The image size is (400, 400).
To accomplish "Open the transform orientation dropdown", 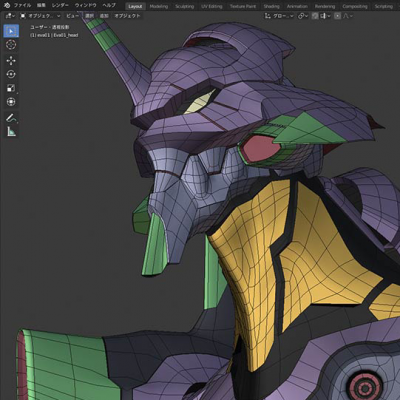I will pos(279,16).
